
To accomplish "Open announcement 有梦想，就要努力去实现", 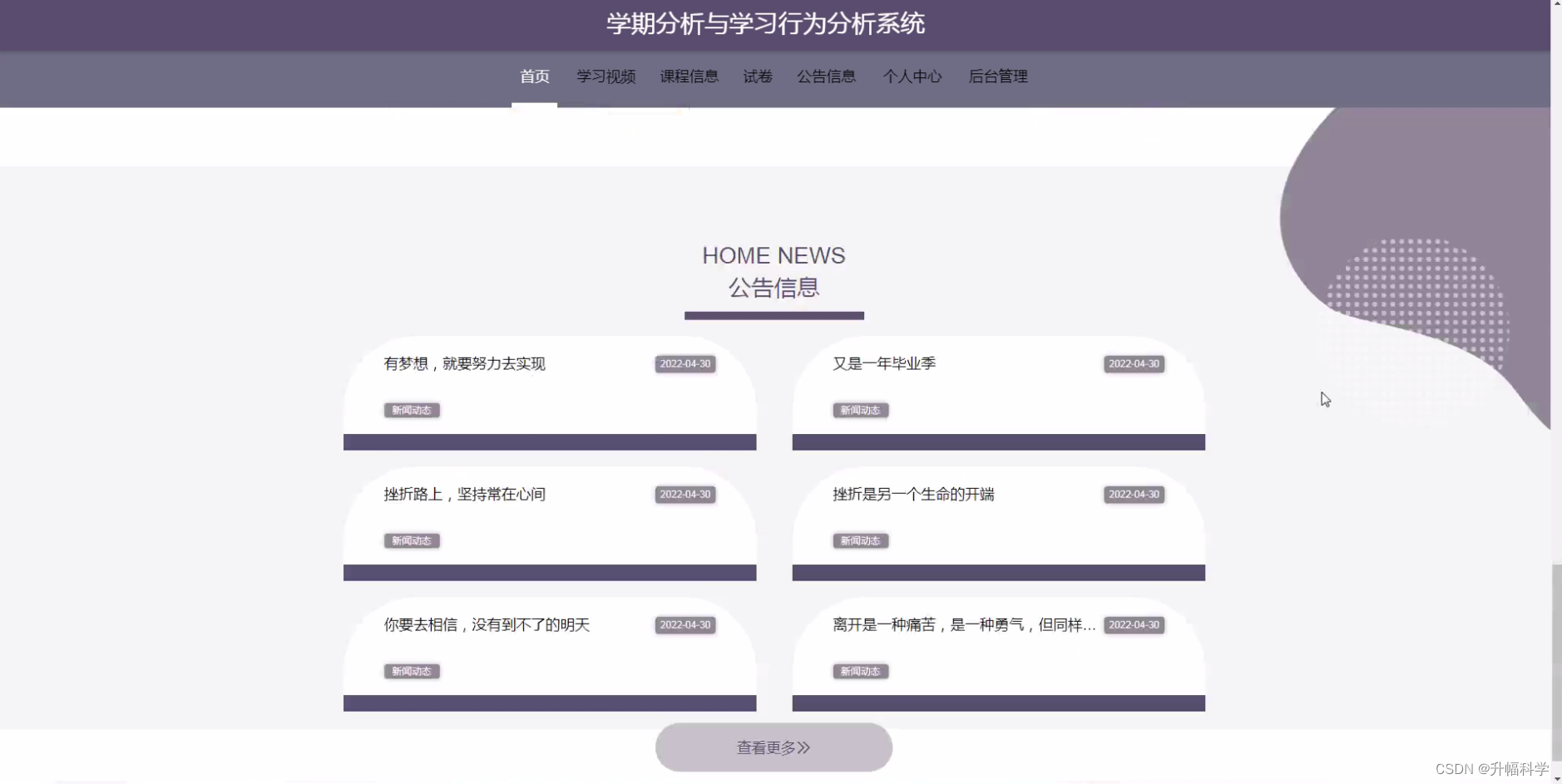I will (x=463, y=363).
